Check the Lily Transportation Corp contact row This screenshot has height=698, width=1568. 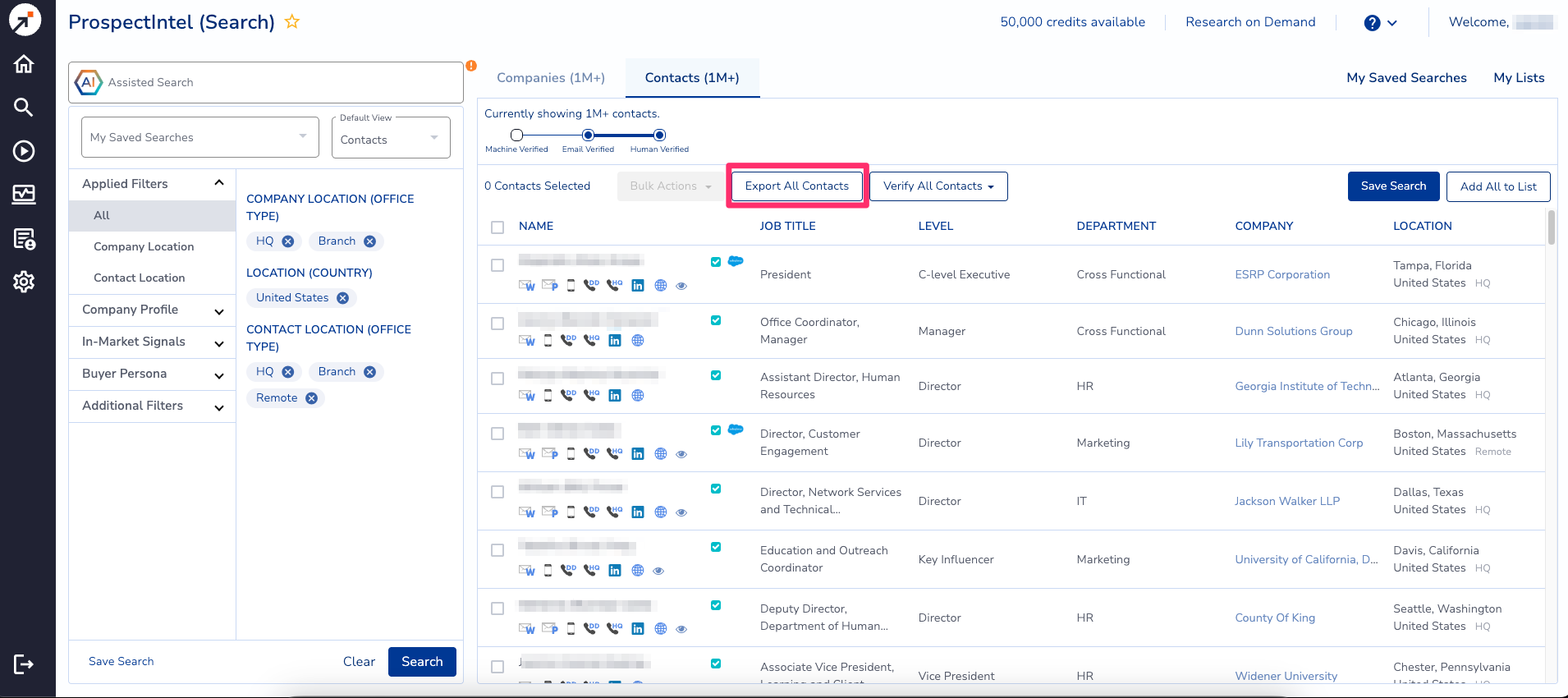497,434
